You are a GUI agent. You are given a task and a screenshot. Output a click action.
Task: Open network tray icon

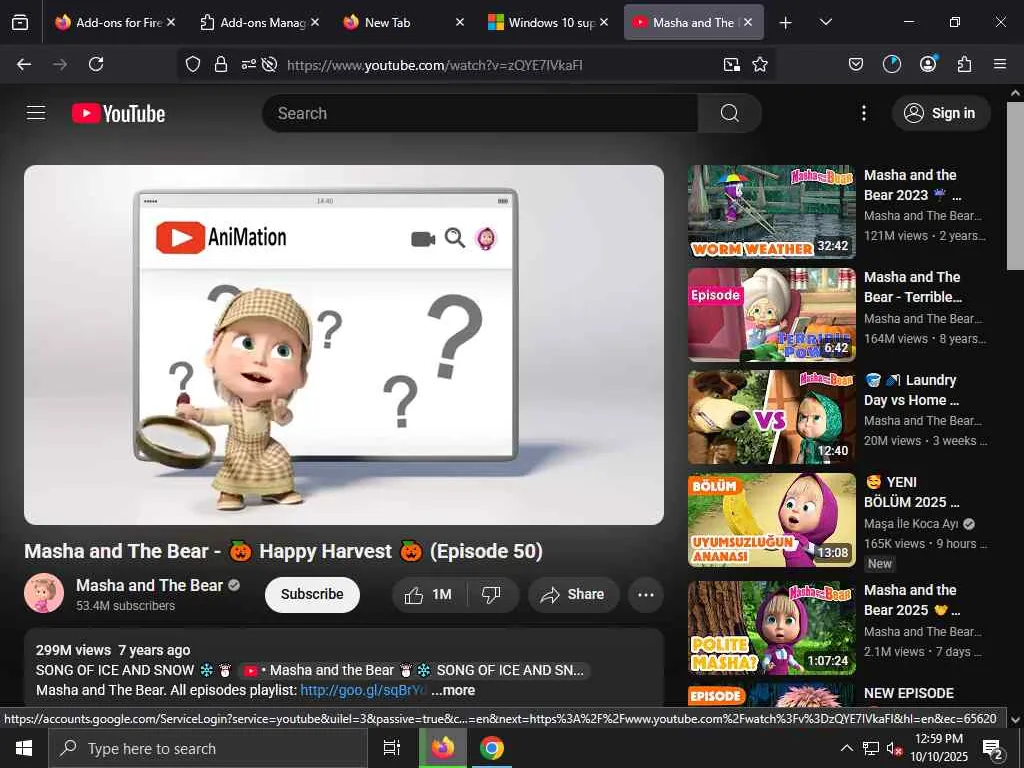click(x=871, y=748)
